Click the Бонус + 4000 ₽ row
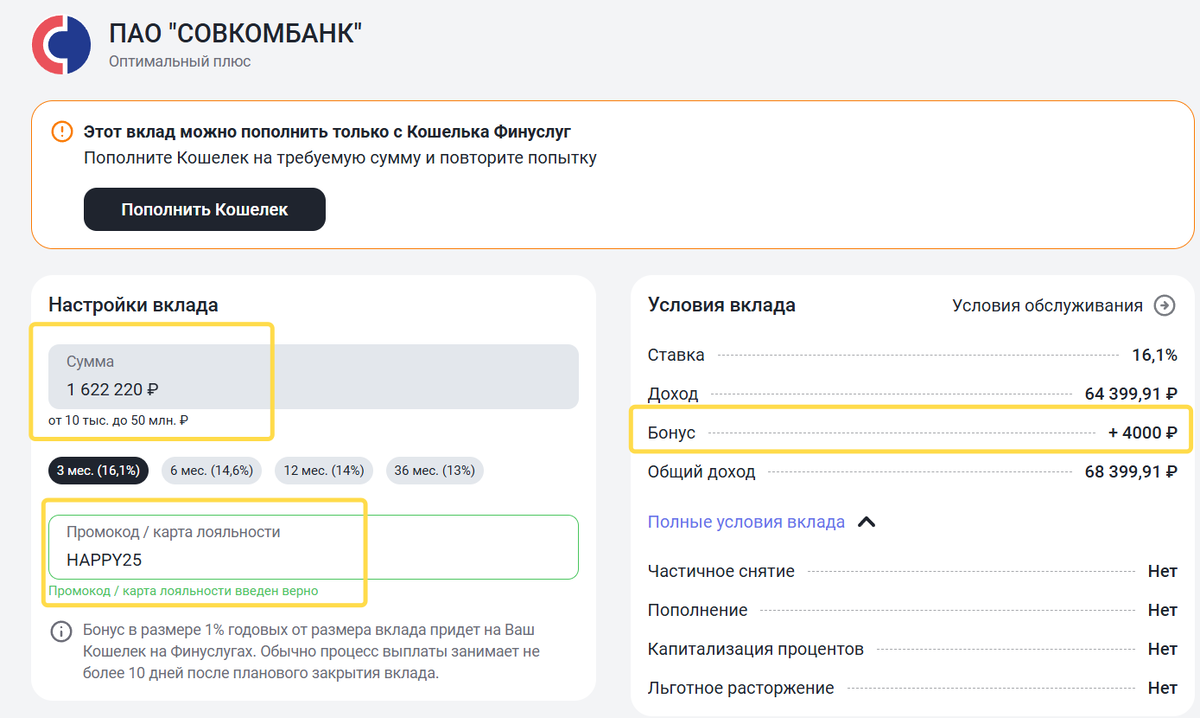Screen dimensions: 1200x718 click(x=912, y=433)
